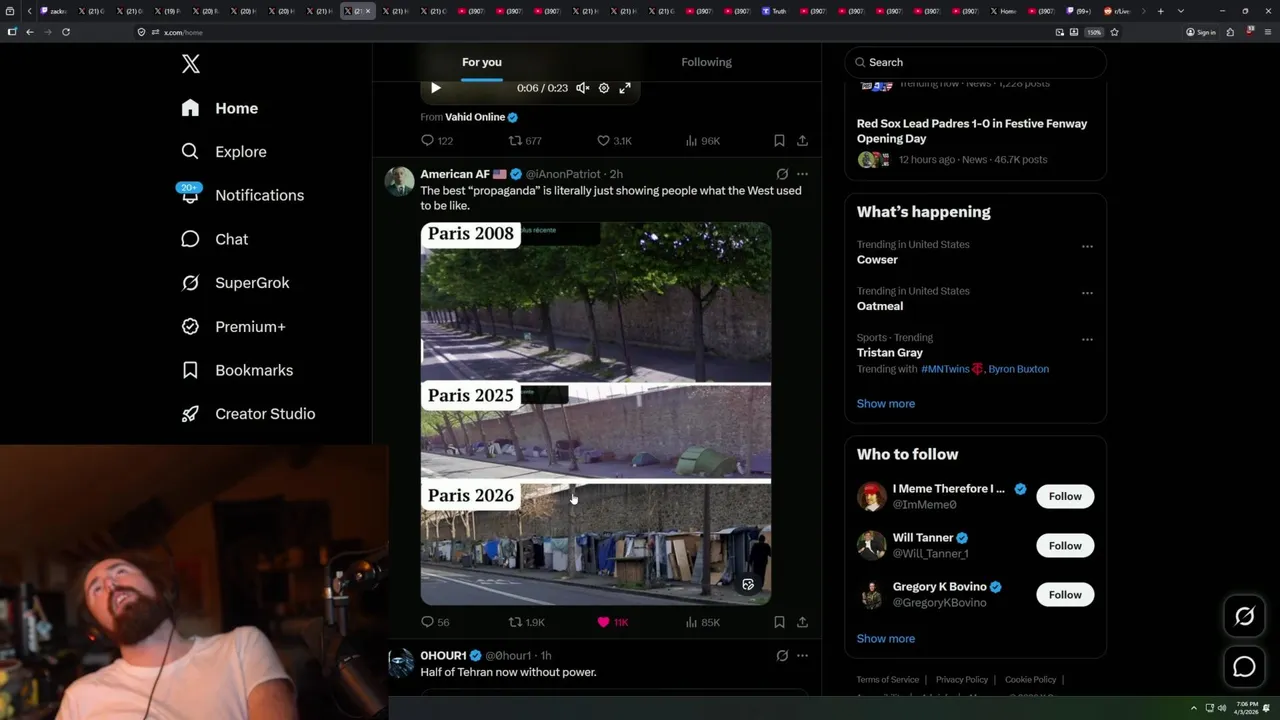This screenshot has height=720, width=1280.
Task: Open more options on American AF post
Action: (x=802, y=174)
